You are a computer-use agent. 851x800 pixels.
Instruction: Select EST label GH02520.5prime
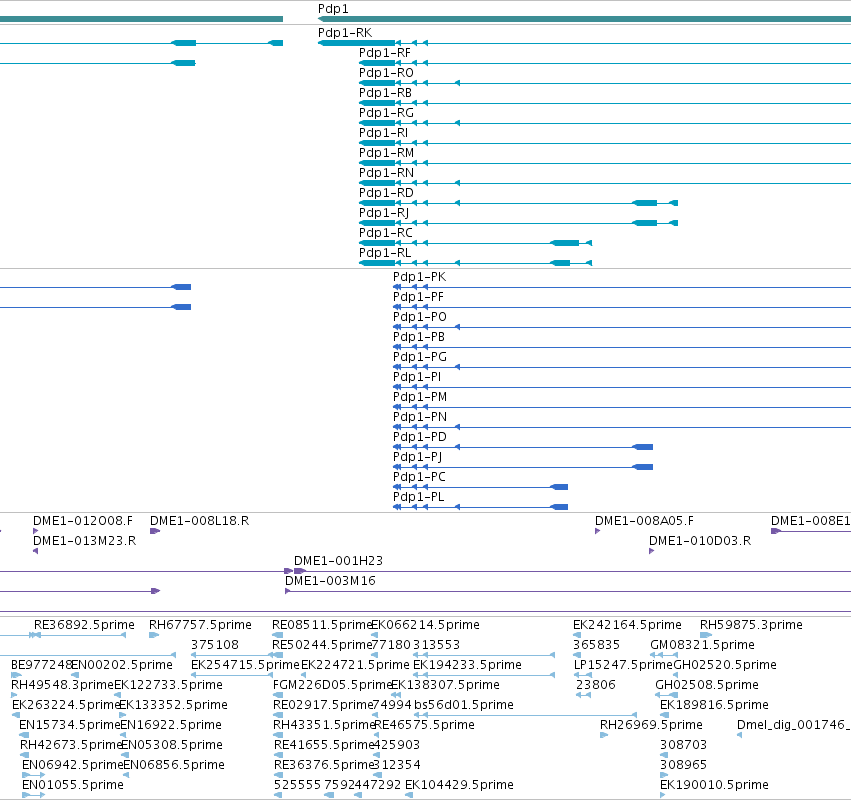[725, 665]
